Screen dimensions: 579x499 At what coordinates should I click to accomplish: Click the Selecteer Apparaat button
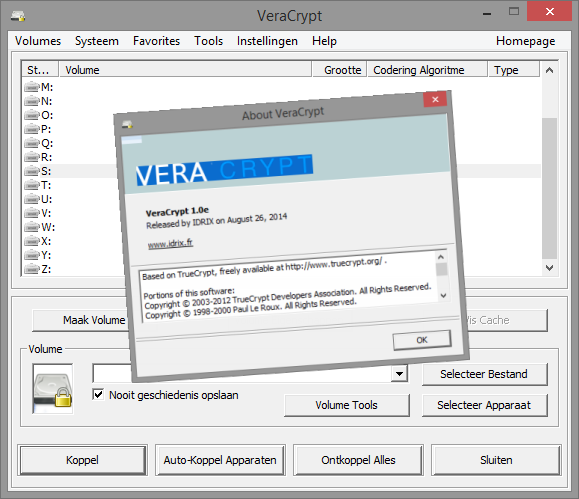coord(484,405)
